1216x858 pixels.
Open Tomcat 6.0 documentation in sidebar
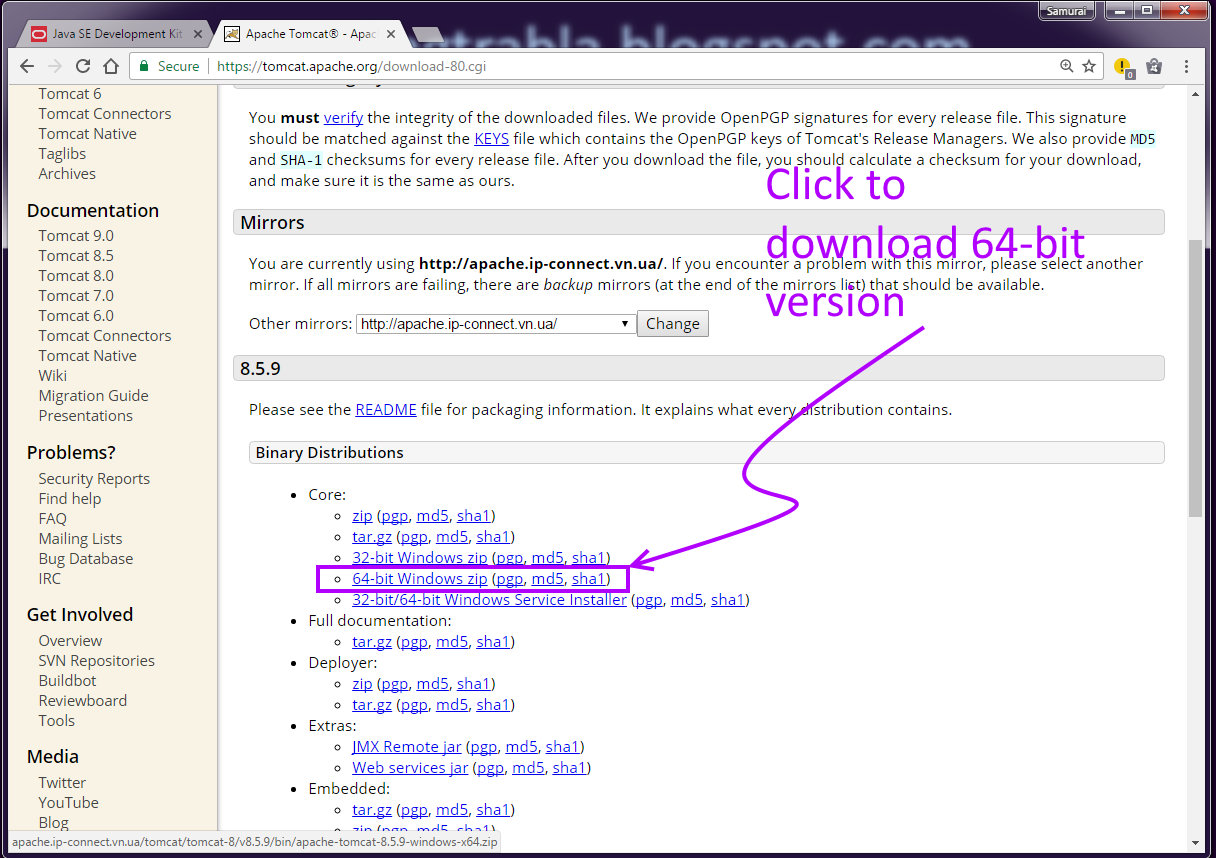coord(76,316)
